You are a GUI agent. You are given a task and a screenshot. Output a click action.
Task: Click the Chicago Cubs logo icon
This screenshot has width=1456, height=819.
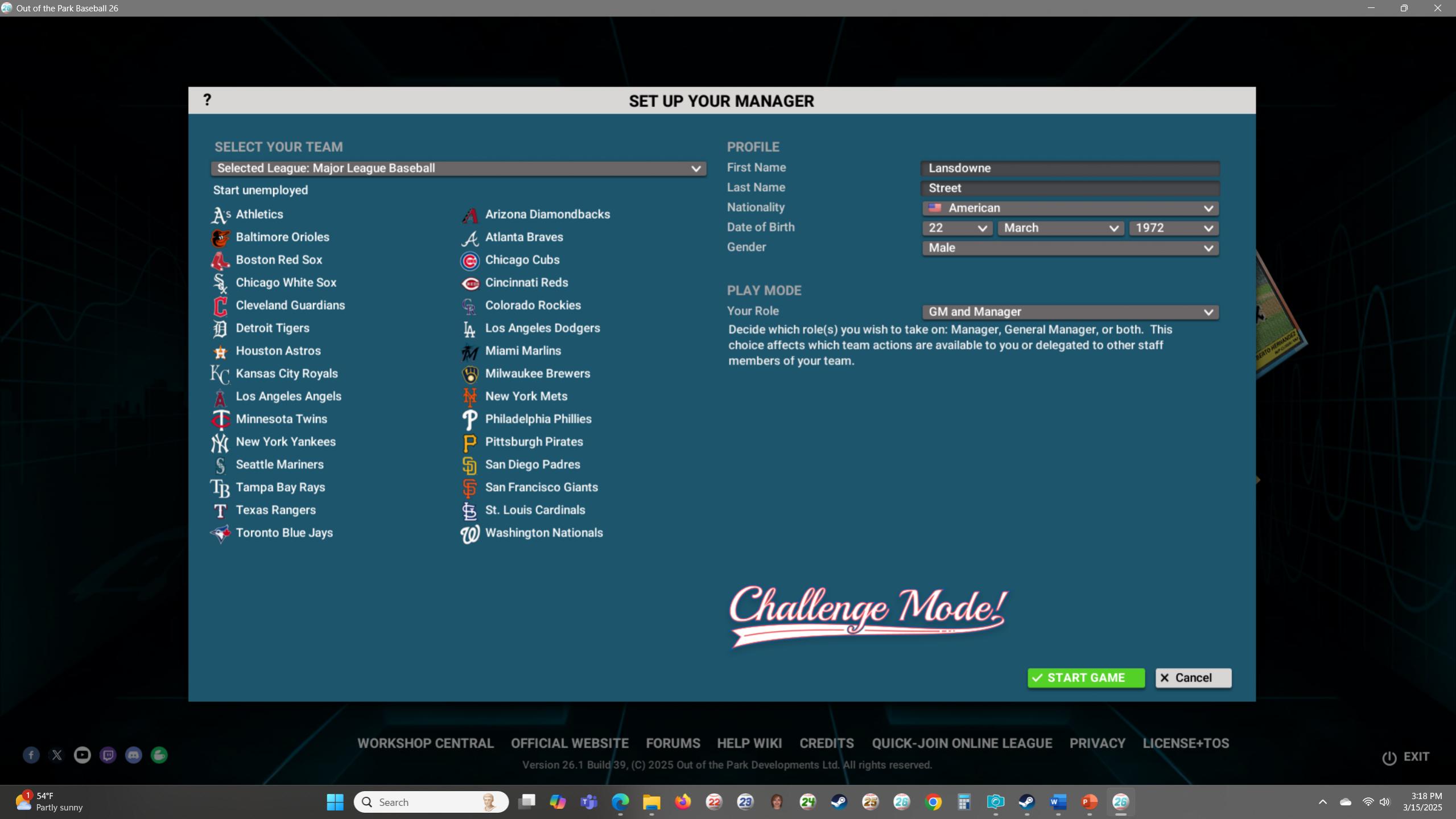click(x=469, y=261)
